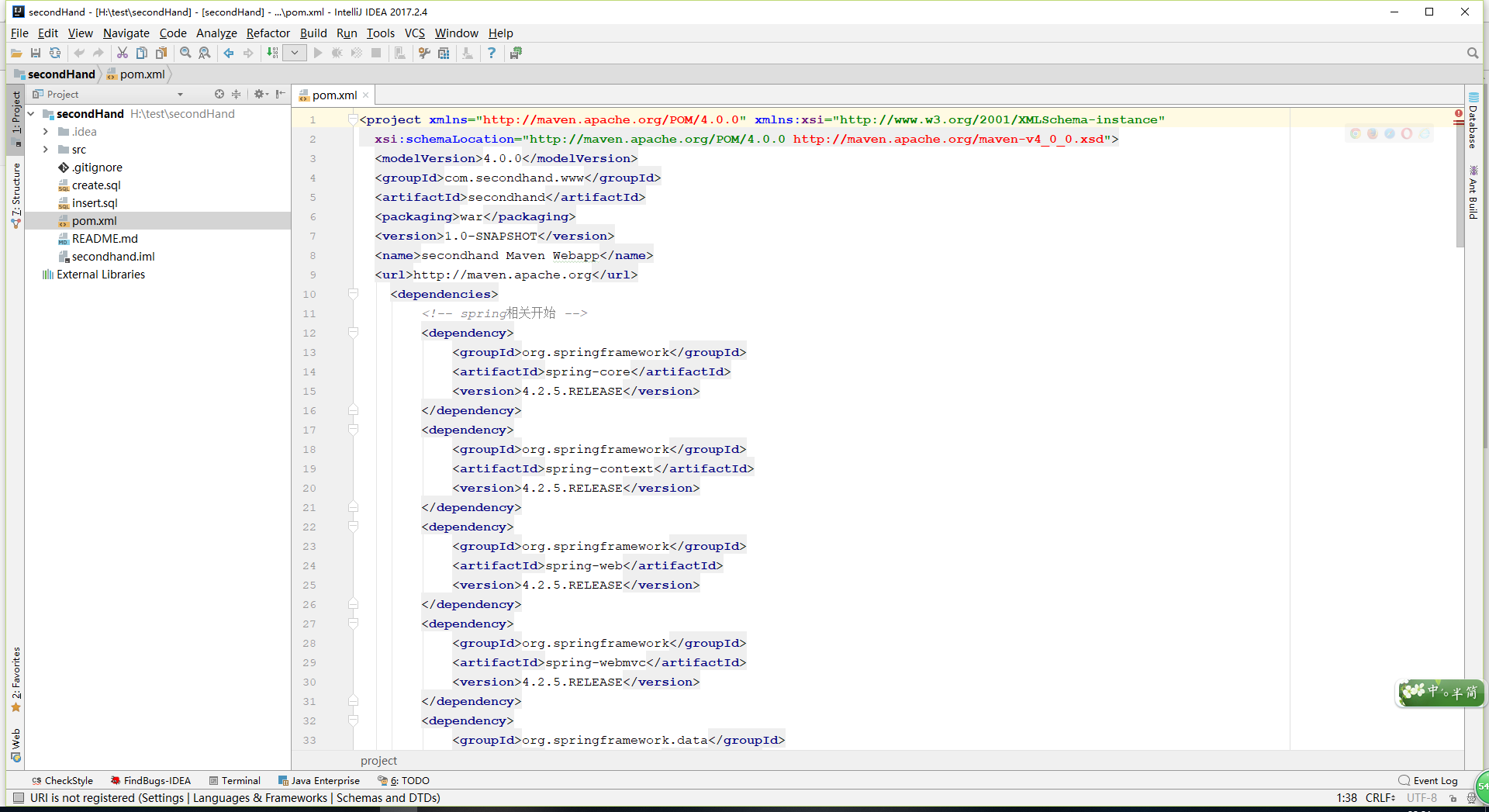Open IDE settings via the wrench icon

point(423,53)
